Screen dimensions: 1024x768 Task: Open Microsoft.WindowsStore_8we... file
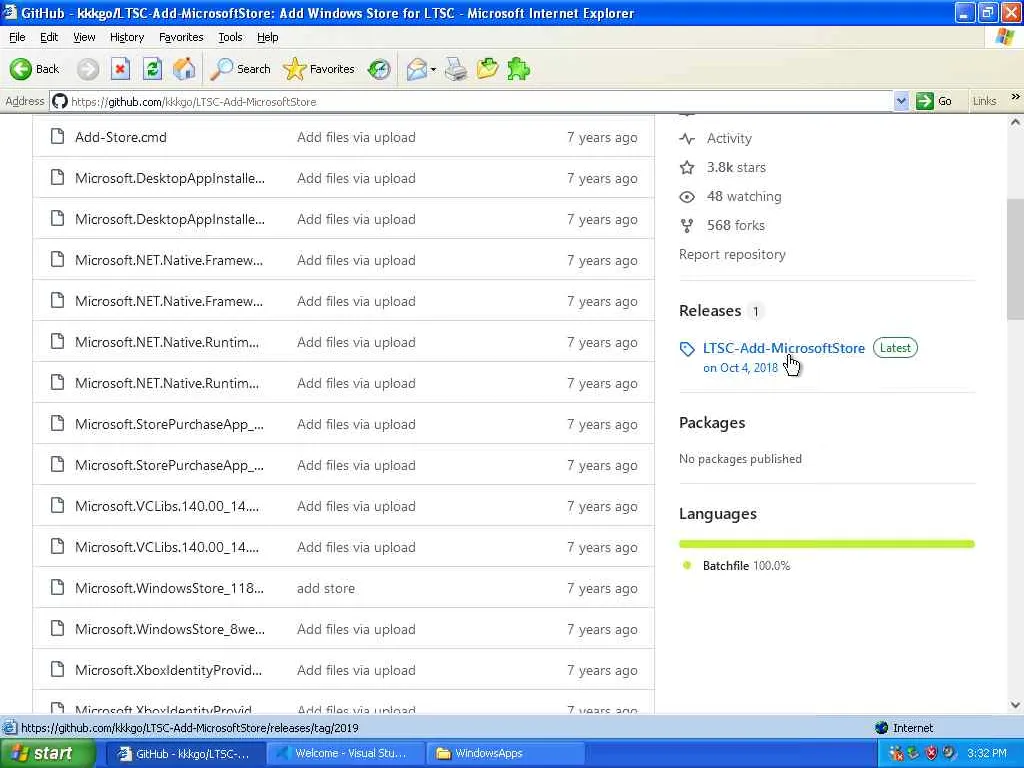click(x=170, y=629)
